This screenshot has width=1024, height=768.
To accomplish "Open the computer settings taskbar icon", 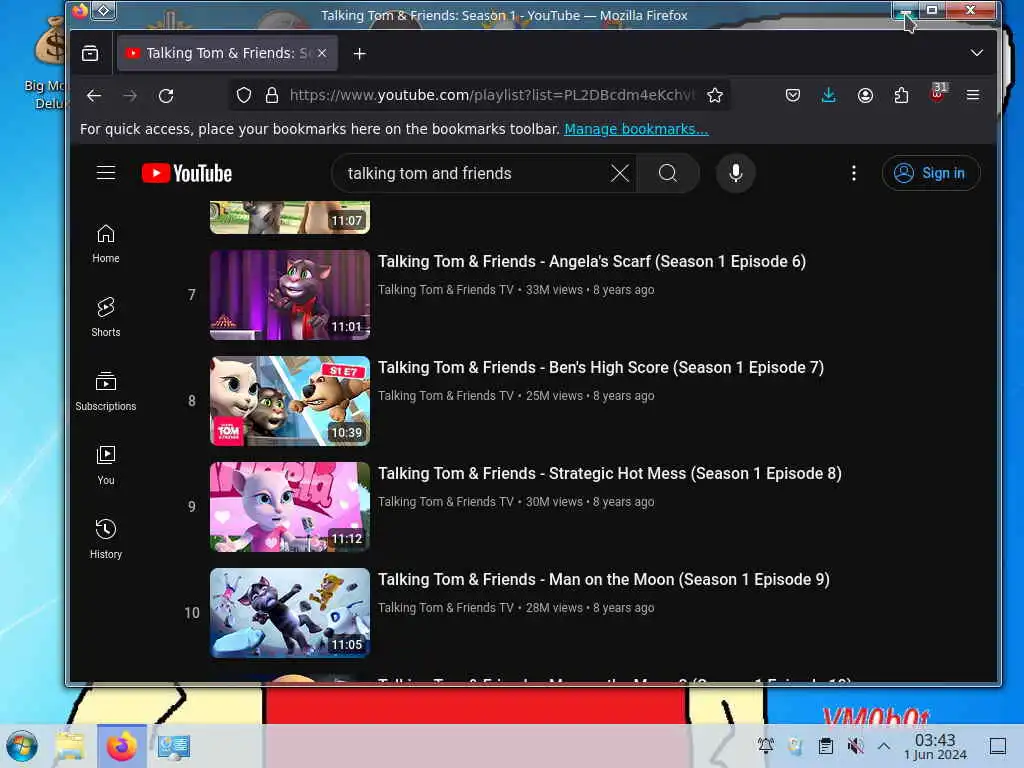I will pyautogui.click(x=174, y=746).
